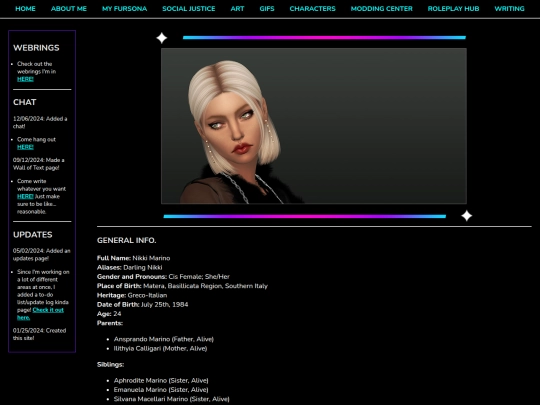Open the CHARACTERS navigation item
This screenshot has height=405, width=540.
312,9
